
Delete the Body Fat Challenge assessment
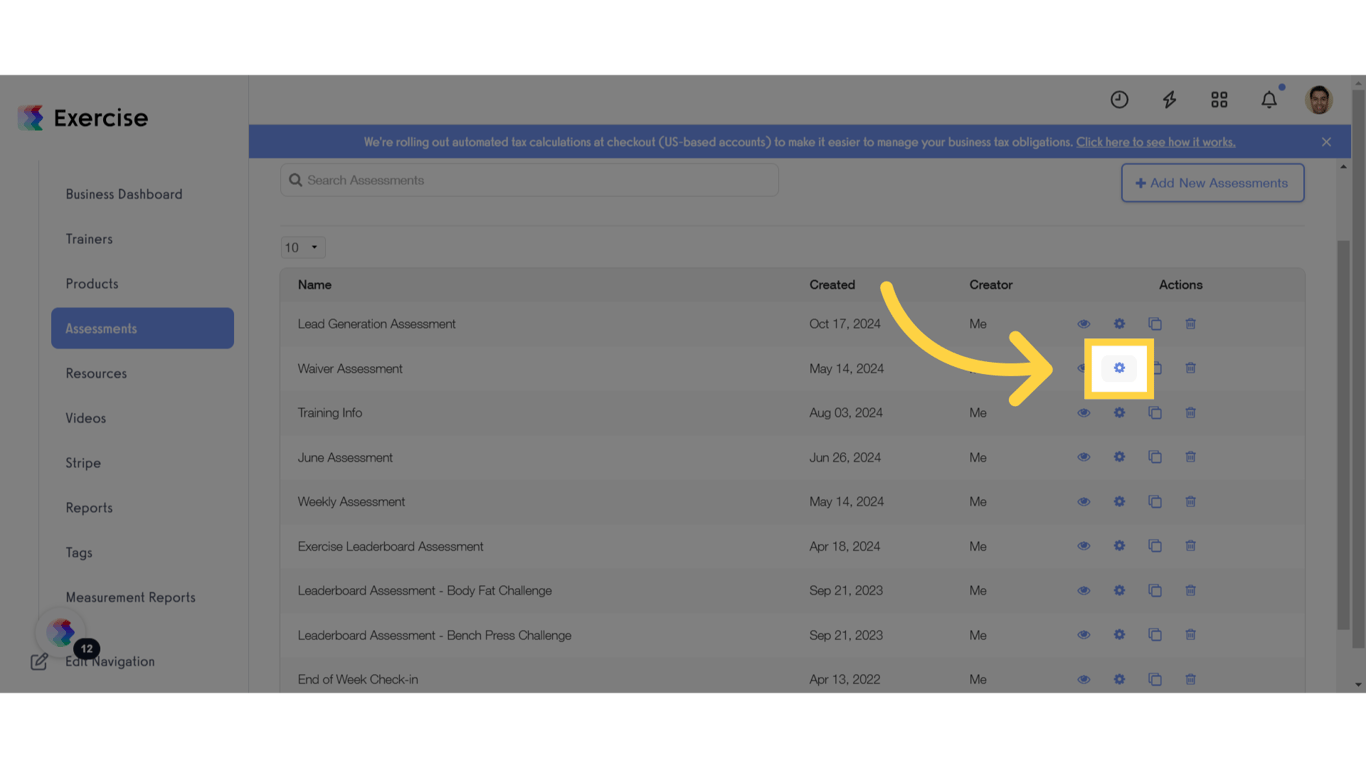point(1190,591)
